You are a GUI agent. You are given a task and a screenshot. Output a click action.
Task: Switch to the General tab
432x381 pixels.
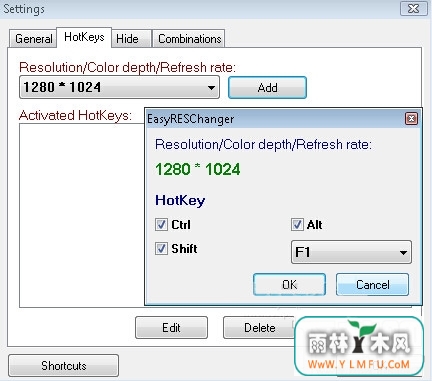point(33,39)
